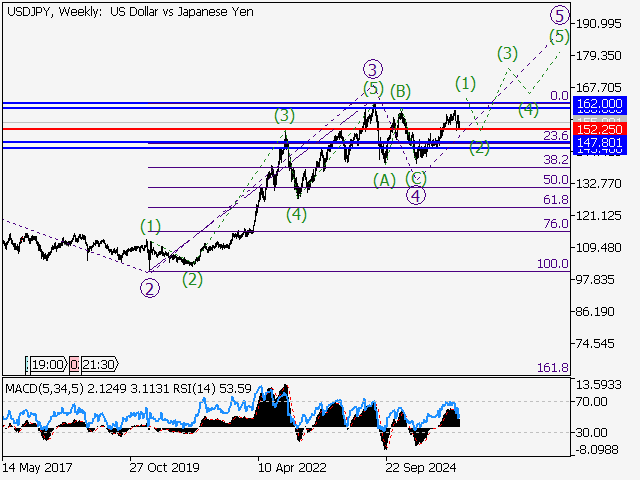
Task: Click the green (C) wave label
Action: click(417, 178)
